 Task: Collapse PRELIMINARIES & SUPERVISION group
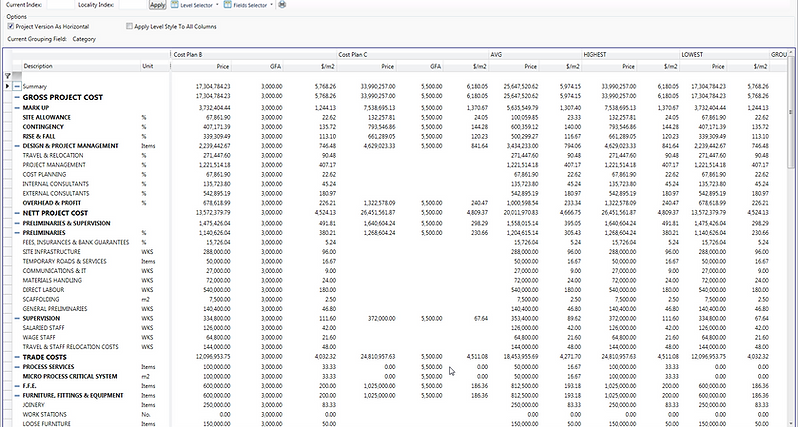tap(17, 223)
